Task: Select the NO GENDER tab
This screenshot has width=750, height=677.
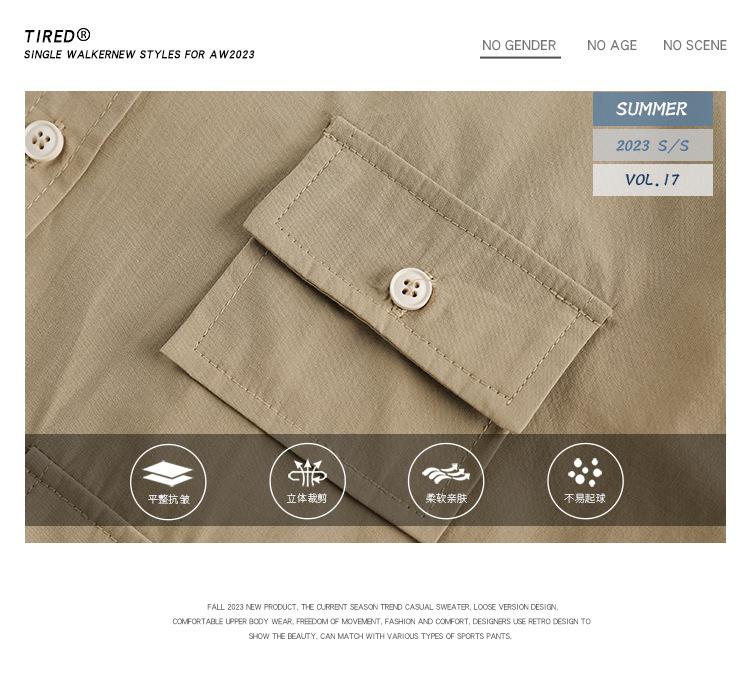Action: 519,45
